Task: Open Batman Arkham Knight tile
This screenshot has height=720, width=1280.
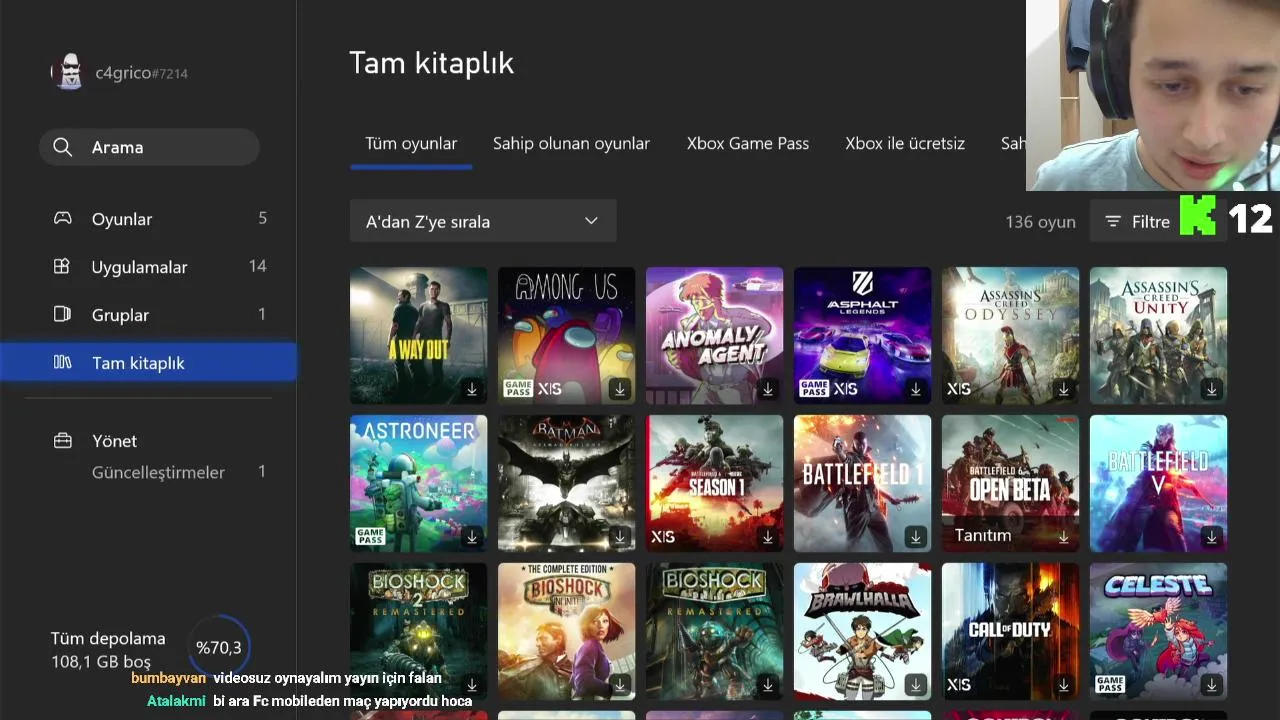Action: 566,483
